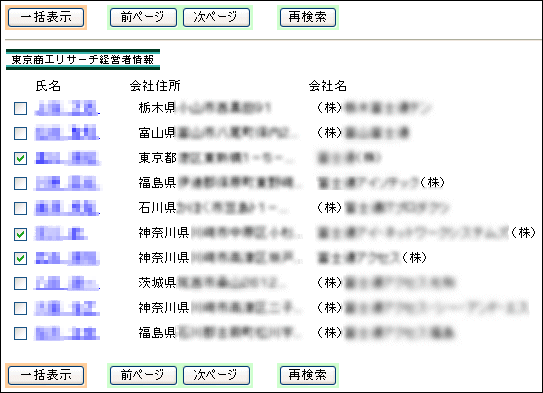This screenshot has width=543, height=393.
Task: Click the 茨城県 address text
Action: 212,283
